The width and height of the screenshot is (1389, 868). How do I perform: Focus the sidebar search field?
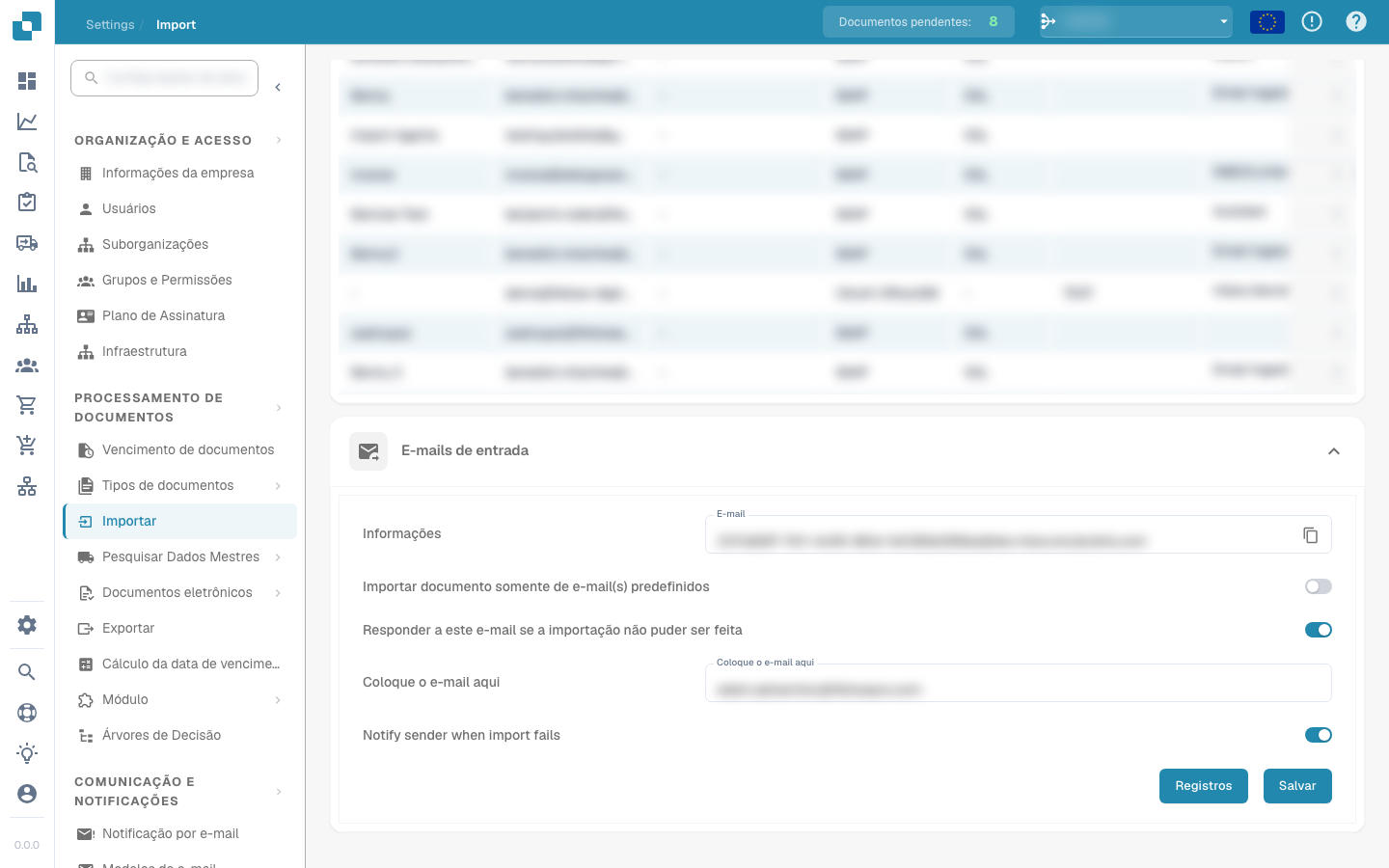click(165, 78)
